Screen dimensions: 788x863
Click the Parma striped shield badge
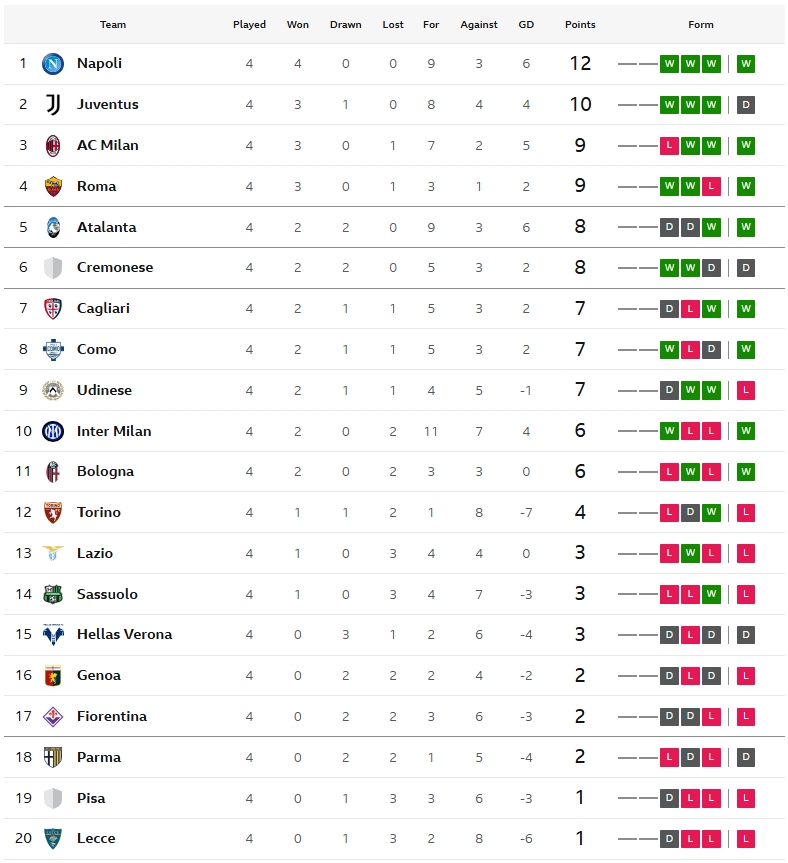(53, 757)
